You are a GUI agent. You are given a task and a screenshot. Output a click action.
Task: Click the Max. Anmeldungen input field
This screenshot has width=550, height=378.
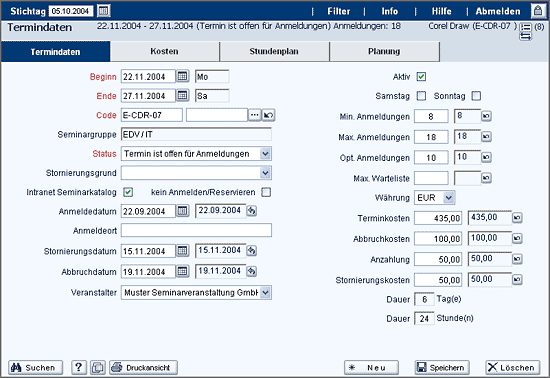[431, 137]
